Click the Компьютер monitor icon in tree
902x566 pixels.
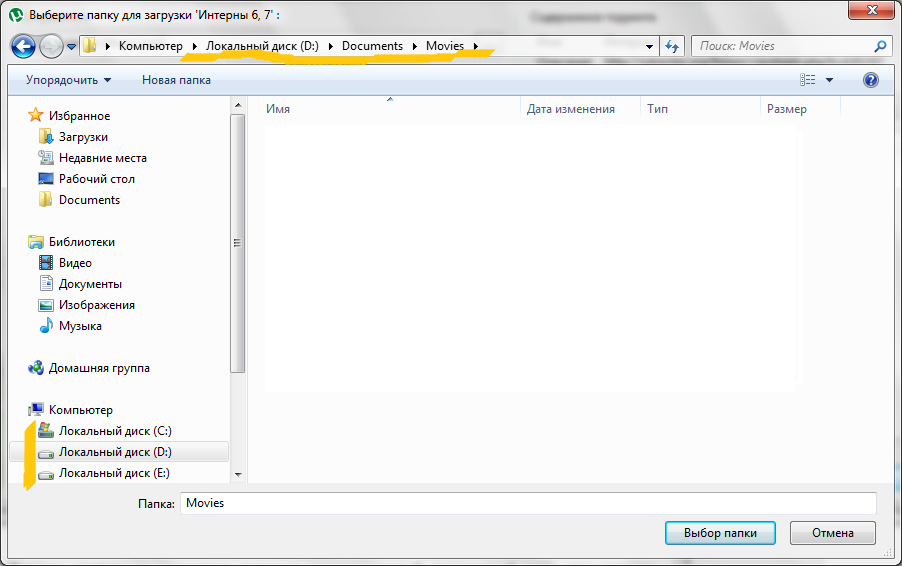[36, 409]
